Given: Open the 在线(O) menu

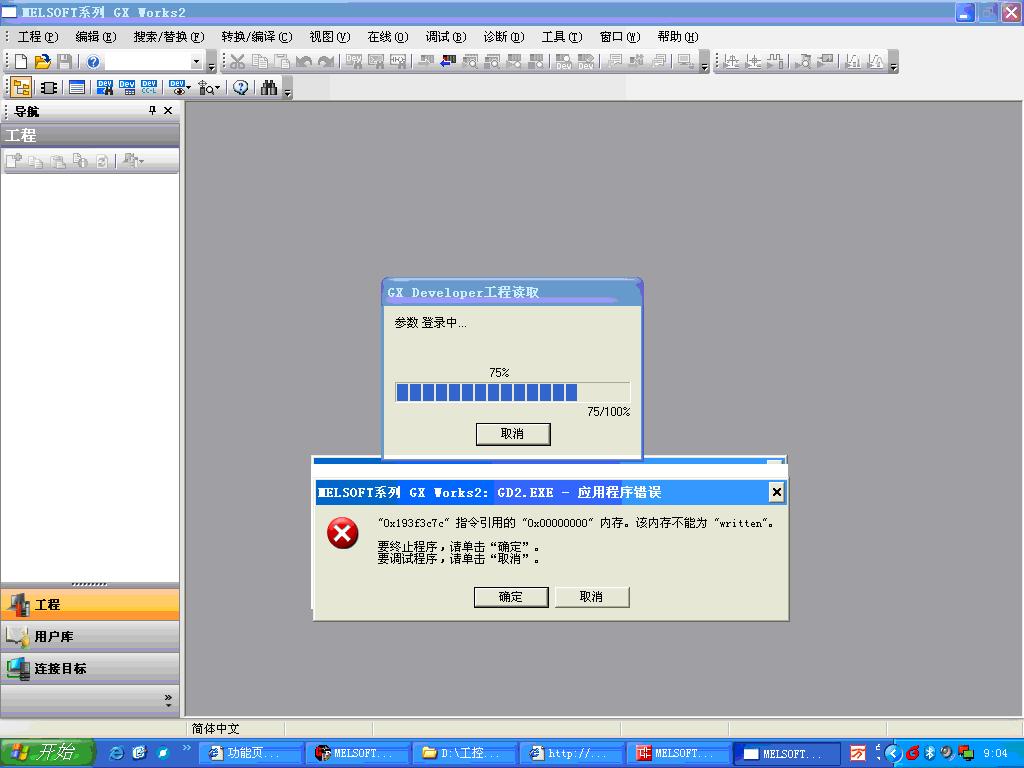Looking at the screenshot, I should click(x=387, y=37).
